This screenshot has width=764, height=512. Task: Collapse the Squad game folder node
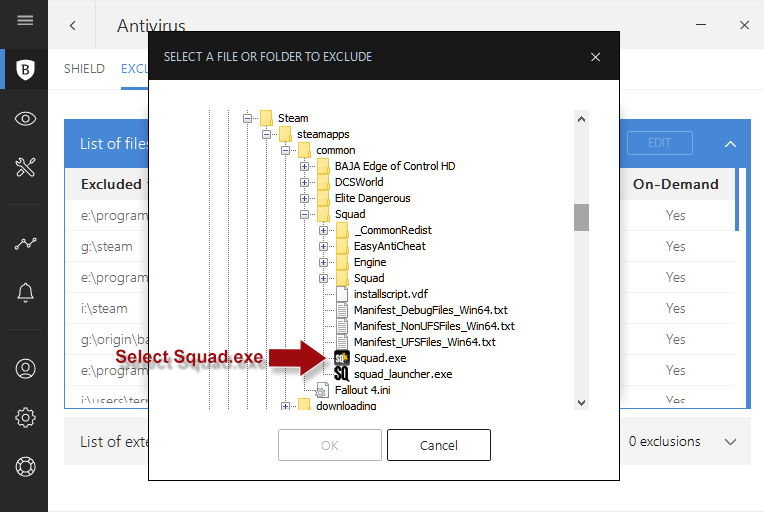point(304,214)
